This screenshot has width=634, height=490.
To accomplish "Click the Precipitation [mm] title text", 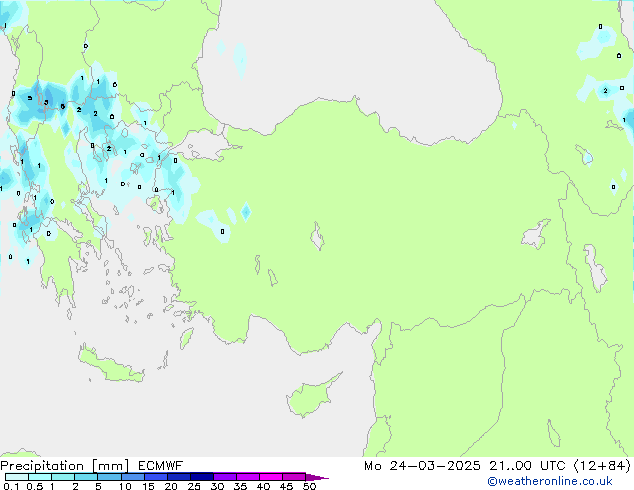I will tap(64, 465).
